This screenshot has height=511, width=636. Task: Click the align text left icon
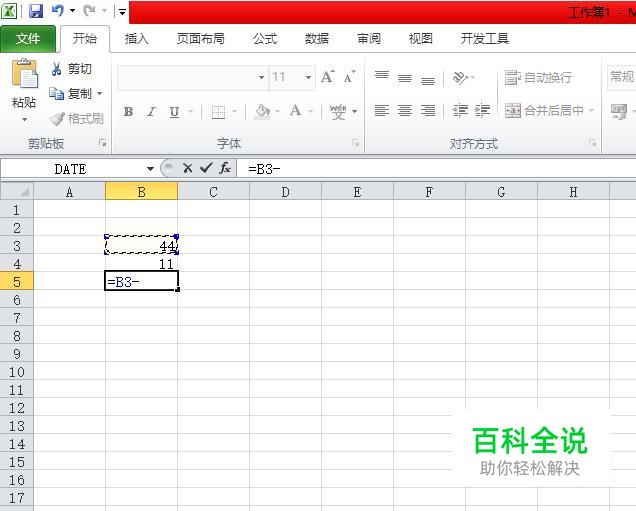(x=382, y=110)
